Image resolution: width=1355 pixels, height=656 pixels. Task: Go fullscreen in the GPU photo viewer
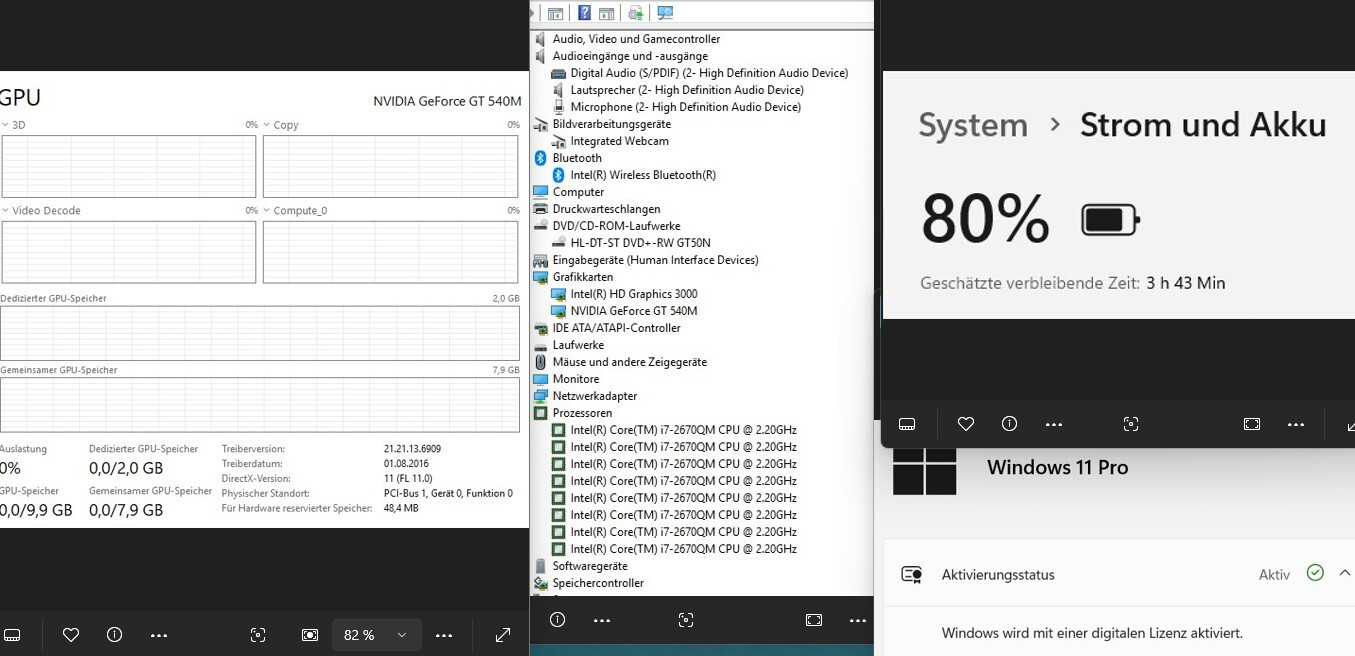(x=503, y=635)
